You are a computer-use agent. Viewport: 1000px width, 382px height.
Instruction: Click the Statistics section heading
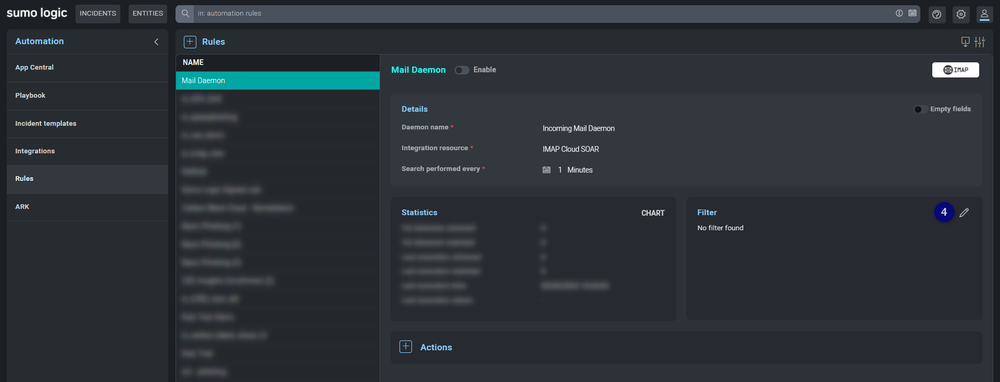point(420,212)
